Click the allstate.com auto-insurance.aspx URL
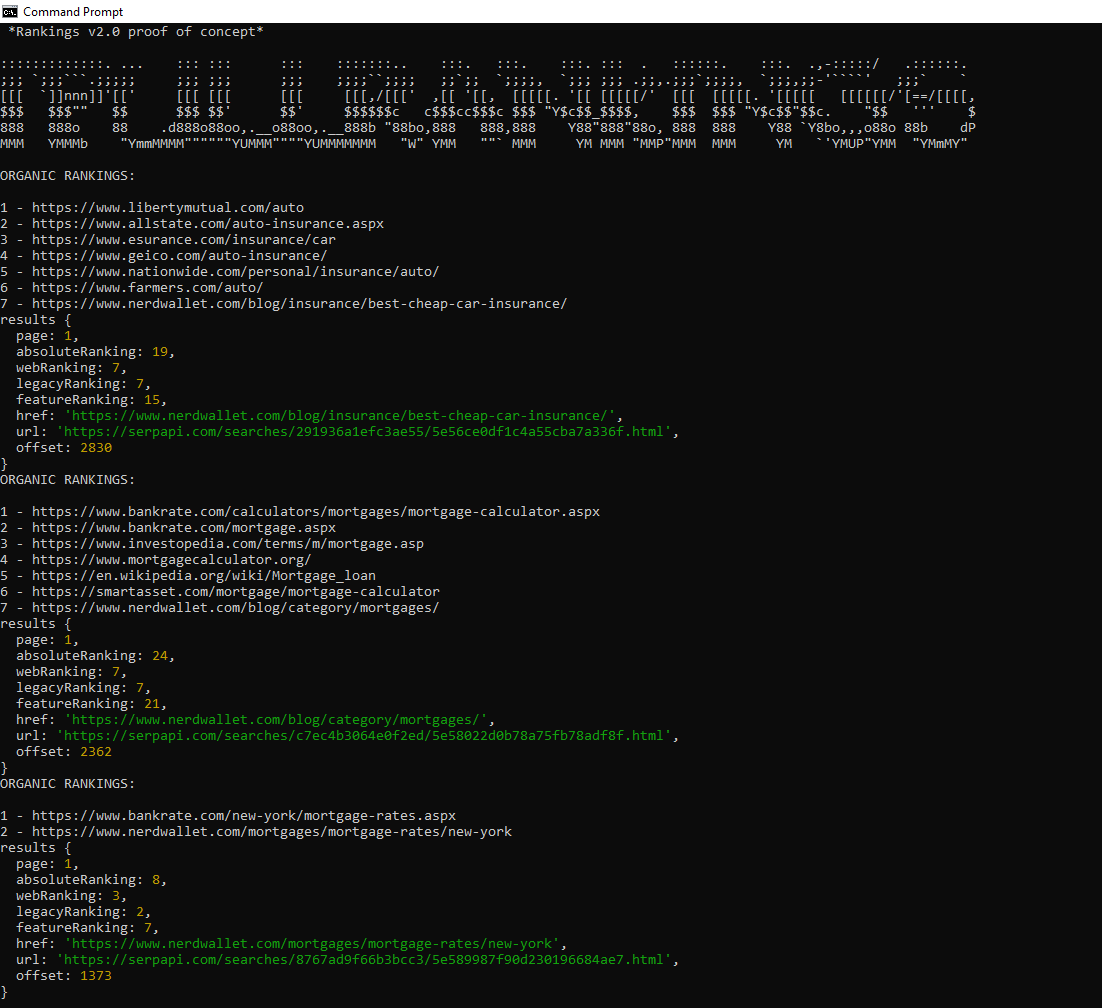This screenshot has height=1008, width=1102. tap(207, 224)
